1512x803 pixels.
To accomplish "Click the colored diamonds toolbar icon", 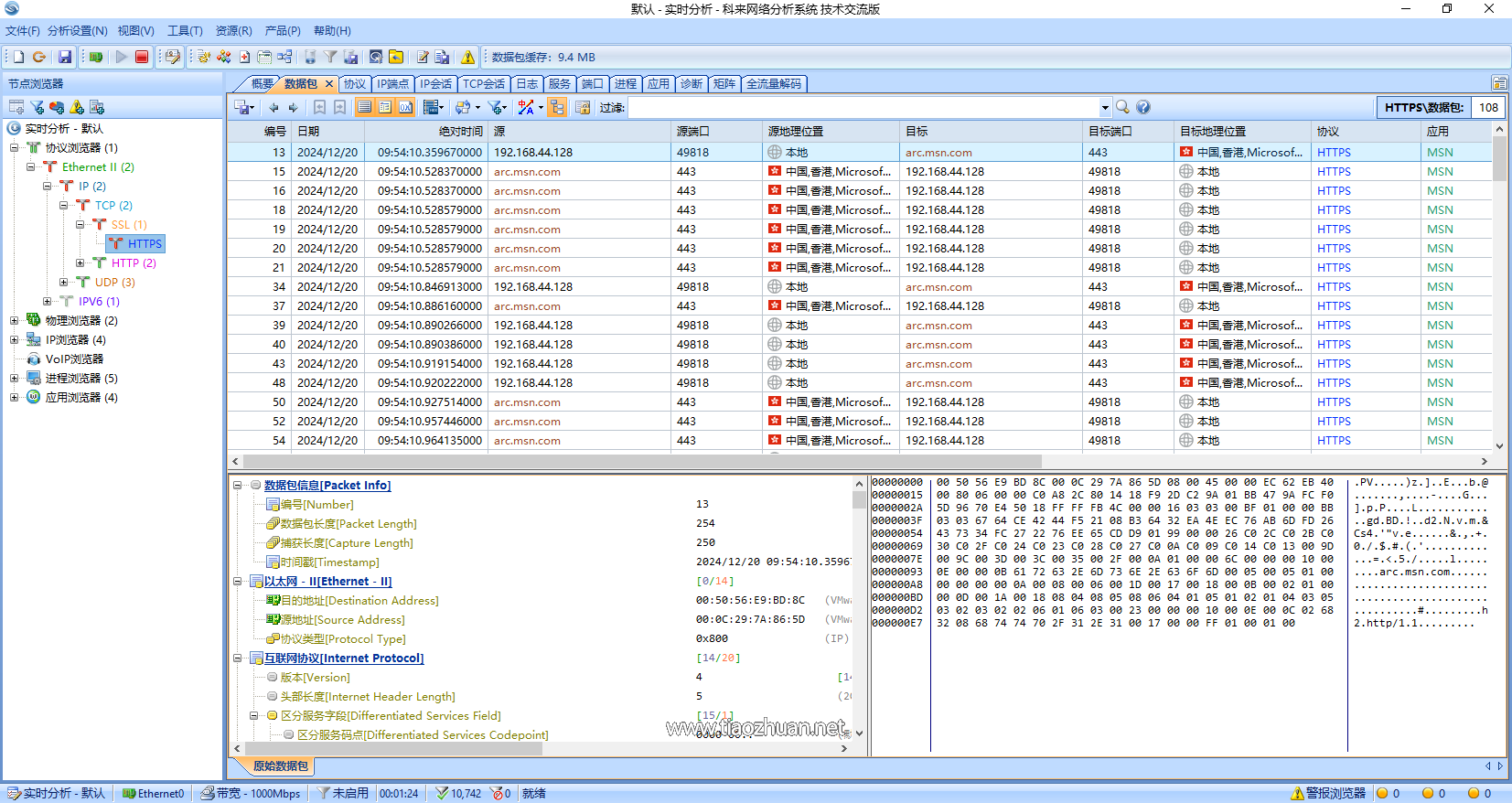I will 223,57.
